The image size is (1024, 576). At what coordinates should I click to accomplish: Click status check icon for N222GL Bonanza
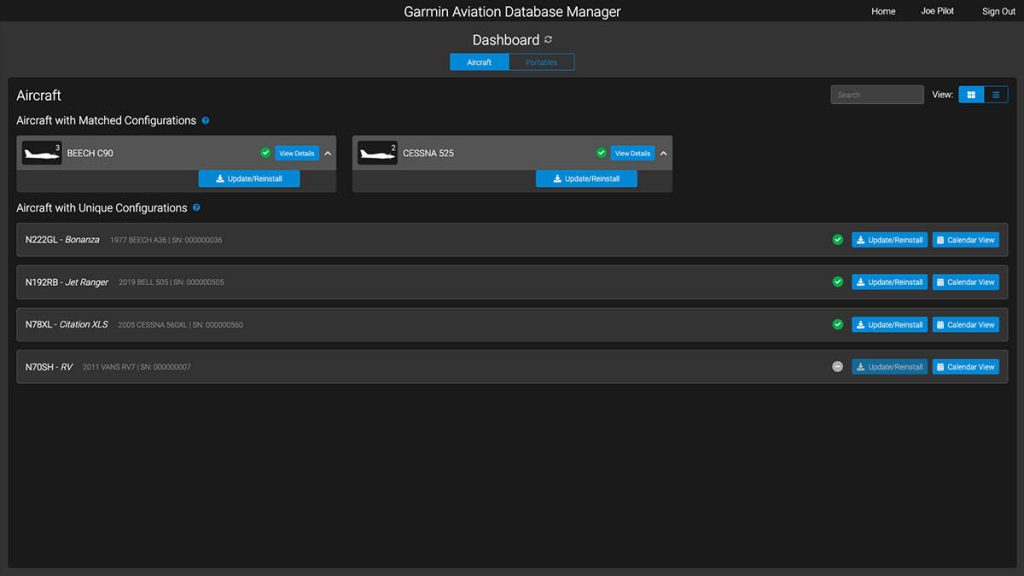tap(838, 240)
